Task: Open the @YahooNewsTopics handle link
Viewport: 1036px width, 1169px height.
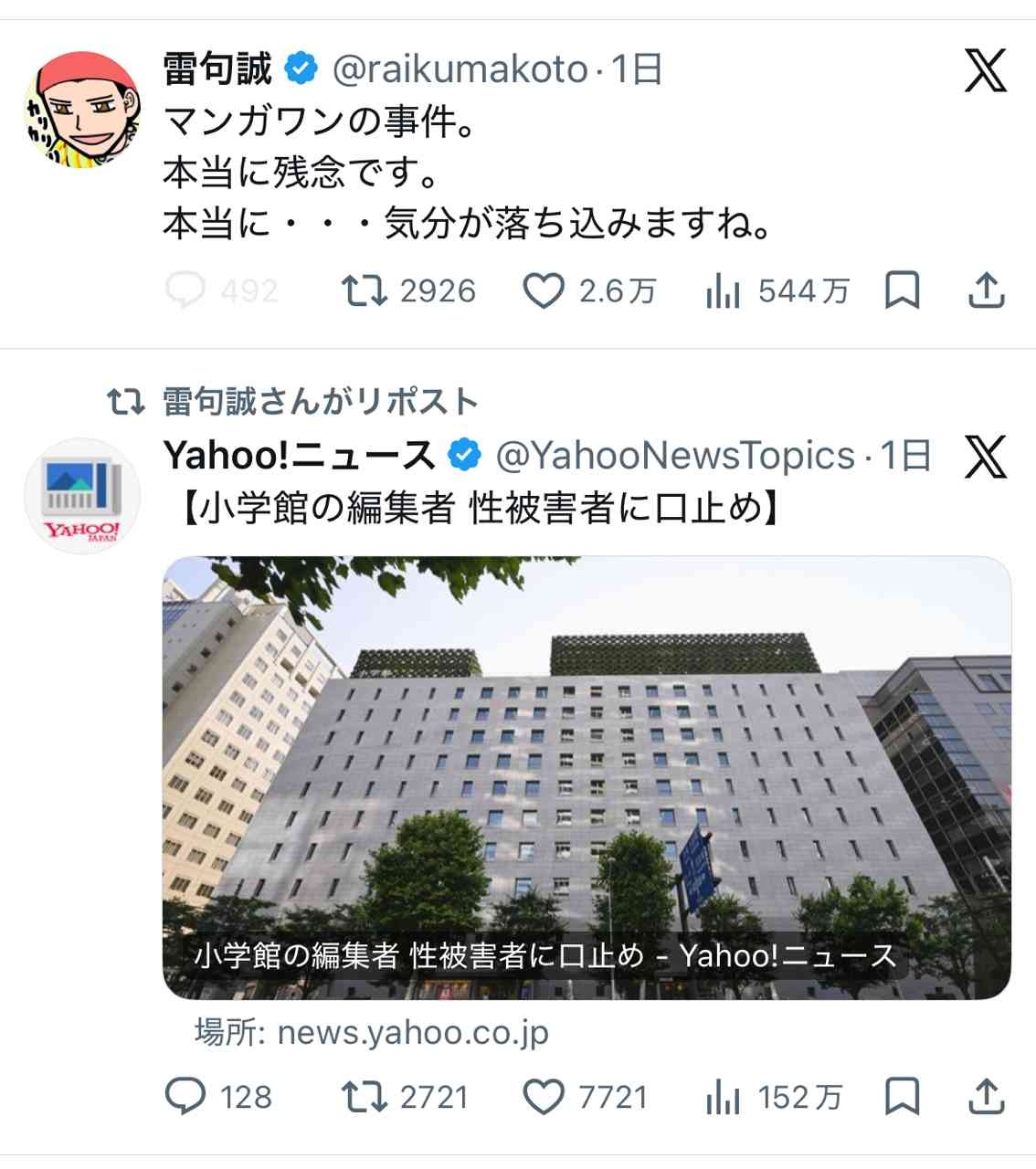Action: pos(676,455)
